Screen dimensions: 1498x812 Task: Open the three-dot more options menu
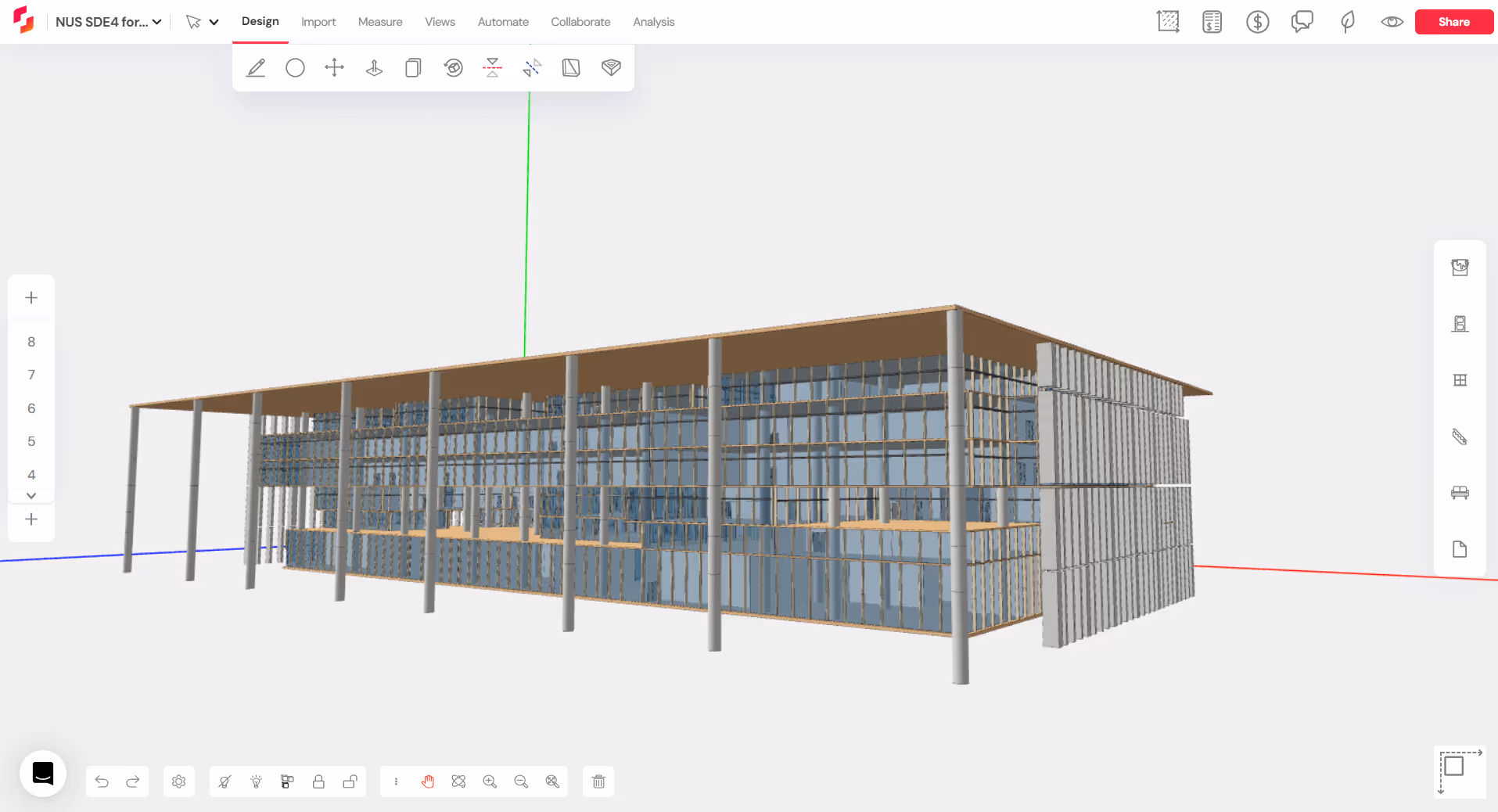click(396, 781)
